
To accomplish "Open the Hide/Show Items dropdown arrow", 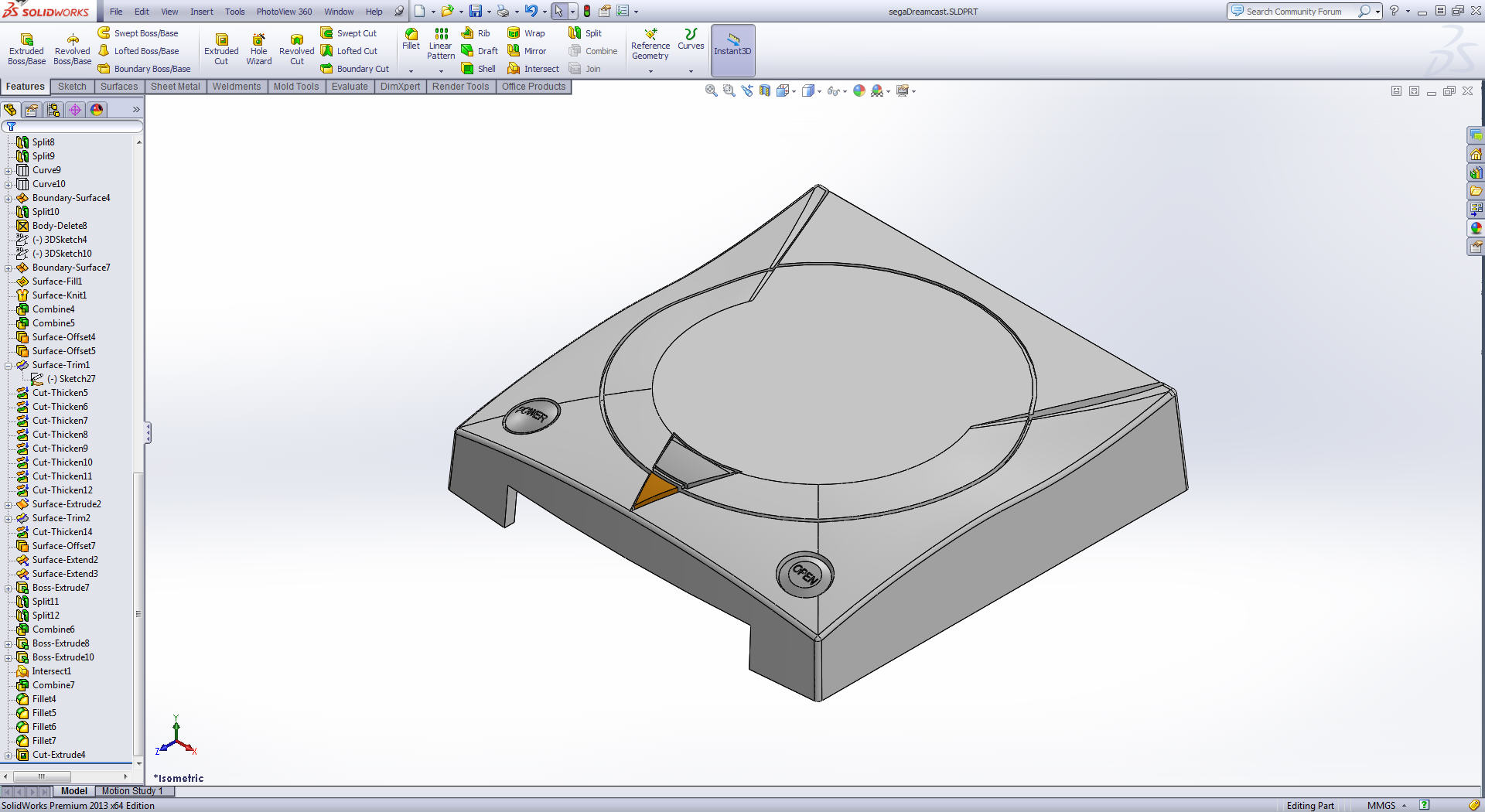I will click(x=845, y=91).
